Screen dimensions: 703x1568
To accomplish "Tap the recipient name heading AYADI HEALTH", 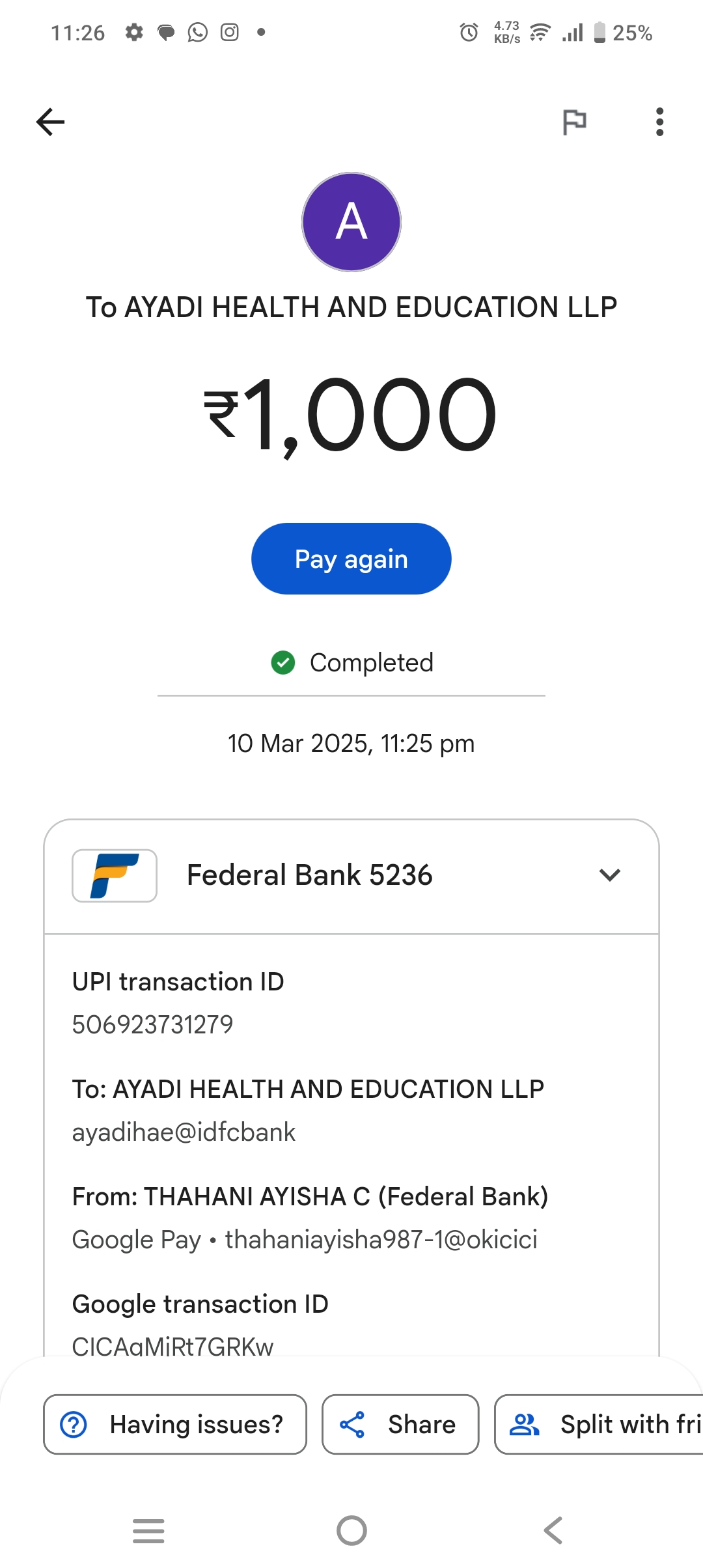I will click(351, 307).
